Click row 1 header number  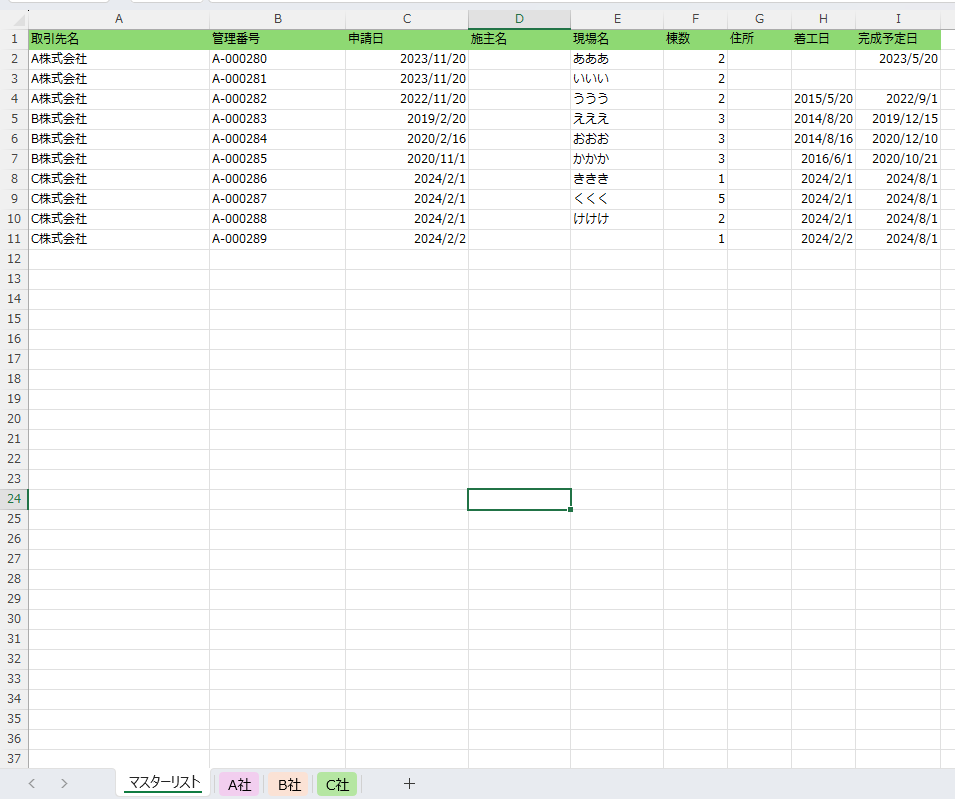pyautogui.click(x=14, y=39)
